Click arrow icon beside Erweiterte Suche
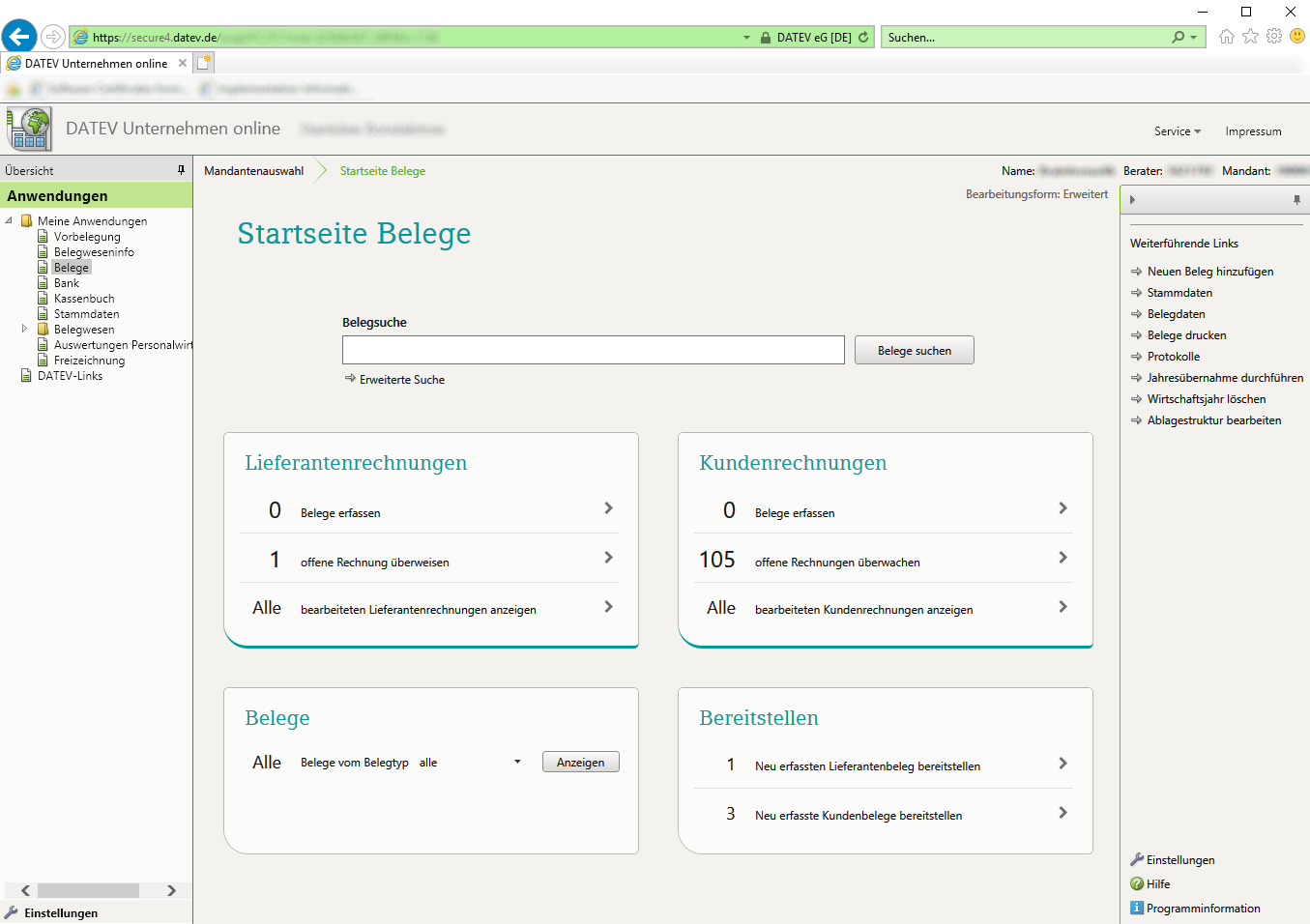The image size is (1310, 924). (350, 378)
